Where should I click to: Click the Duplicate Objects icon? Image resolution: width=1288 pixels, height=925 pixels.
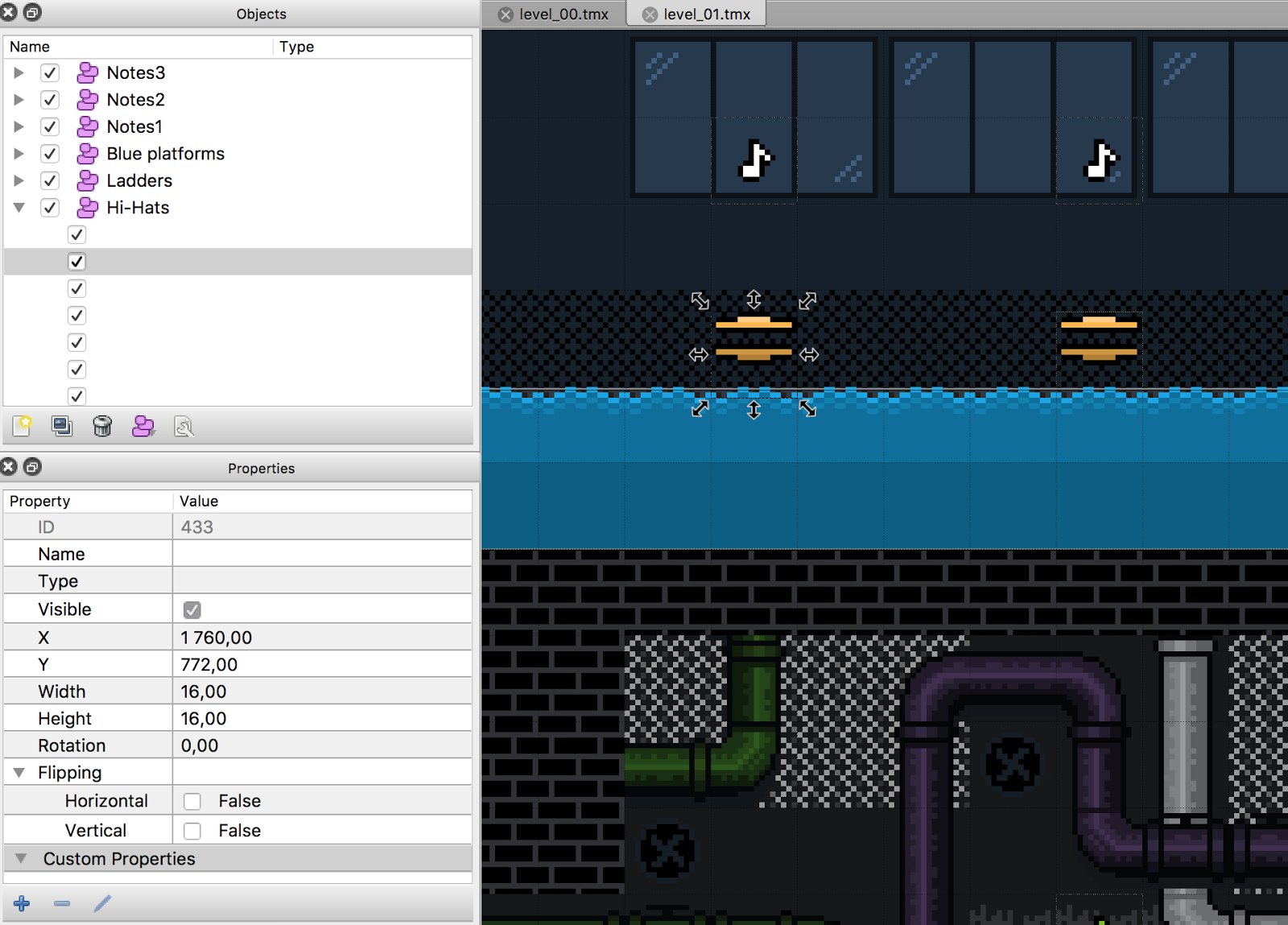click(x=62, y=426)
